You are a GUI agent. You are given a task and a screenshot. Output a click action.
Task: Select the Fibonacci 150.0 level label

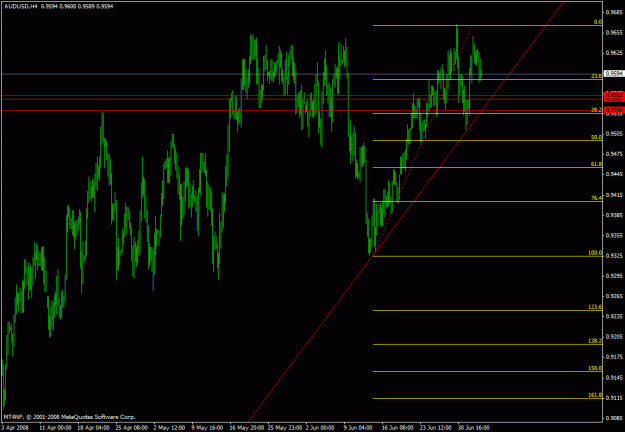(x=596, y=368)
